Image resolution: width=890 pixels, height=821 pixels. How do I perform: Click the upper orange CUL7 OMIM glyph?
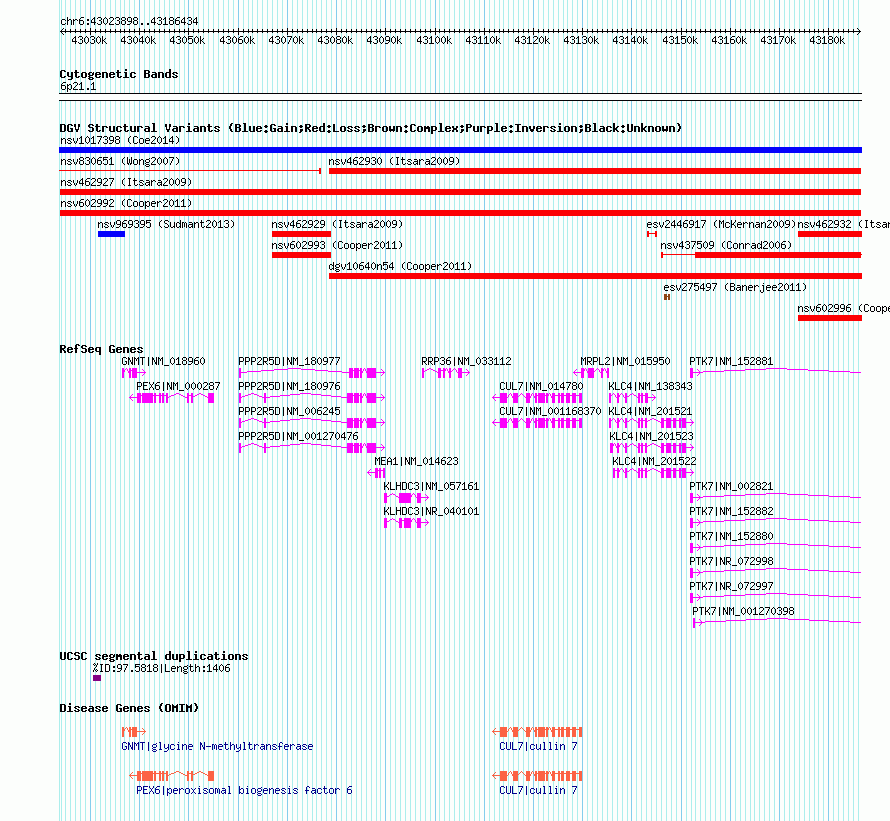click(x=537, y=732)
